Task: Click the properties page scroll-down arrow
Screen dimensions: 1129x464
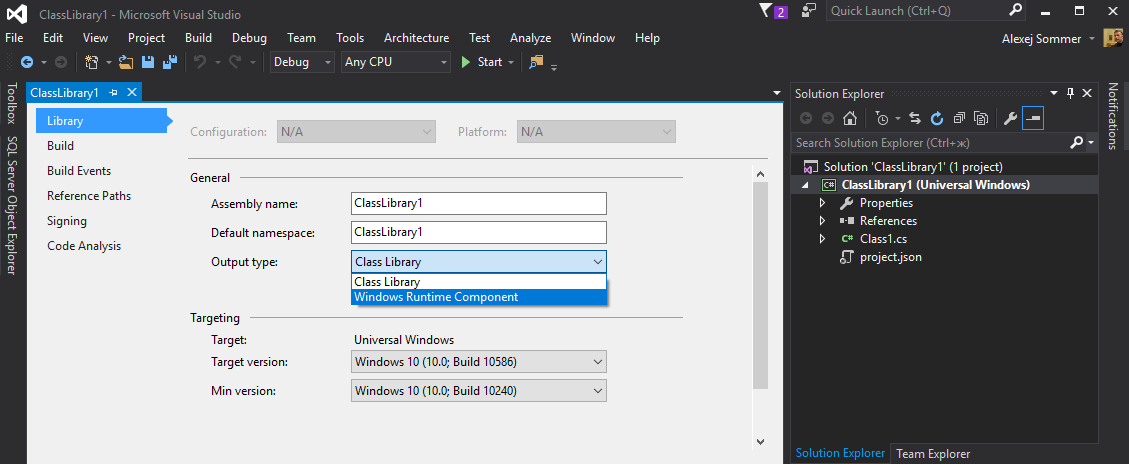Action: [760, 441]
